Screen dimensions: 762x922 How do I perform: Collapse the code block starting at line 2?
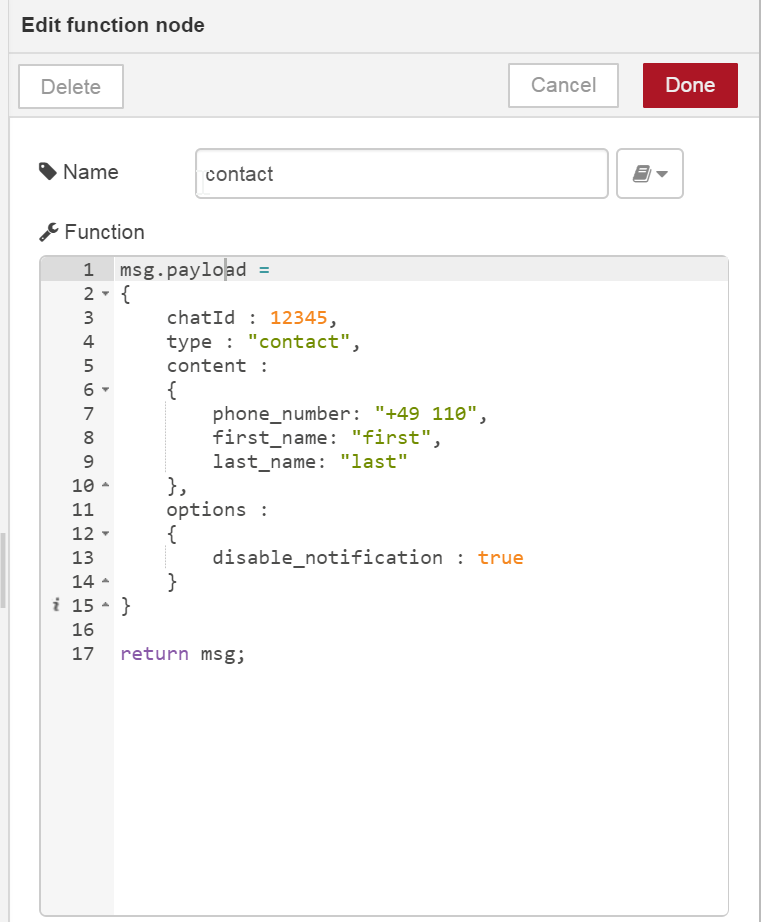click(x=105, y=294)
